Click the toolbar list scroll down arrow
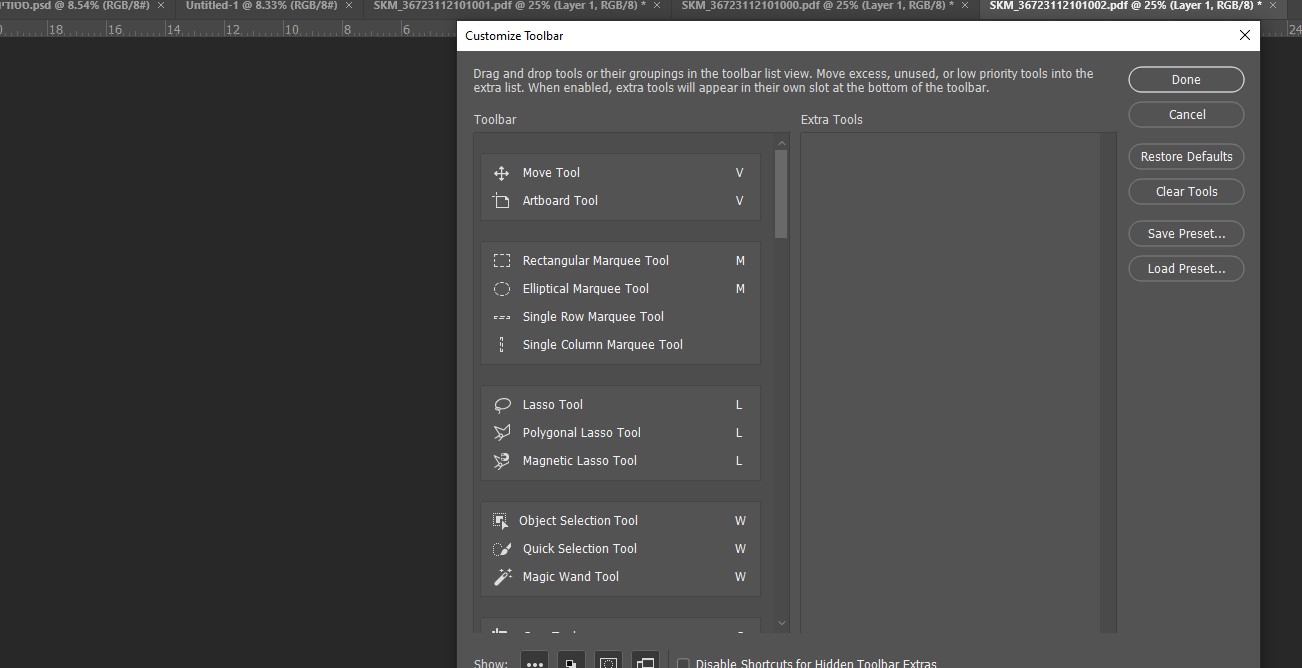Viewport: 1302px width, 668px height. pyautogui.click(x=782, y=623)
